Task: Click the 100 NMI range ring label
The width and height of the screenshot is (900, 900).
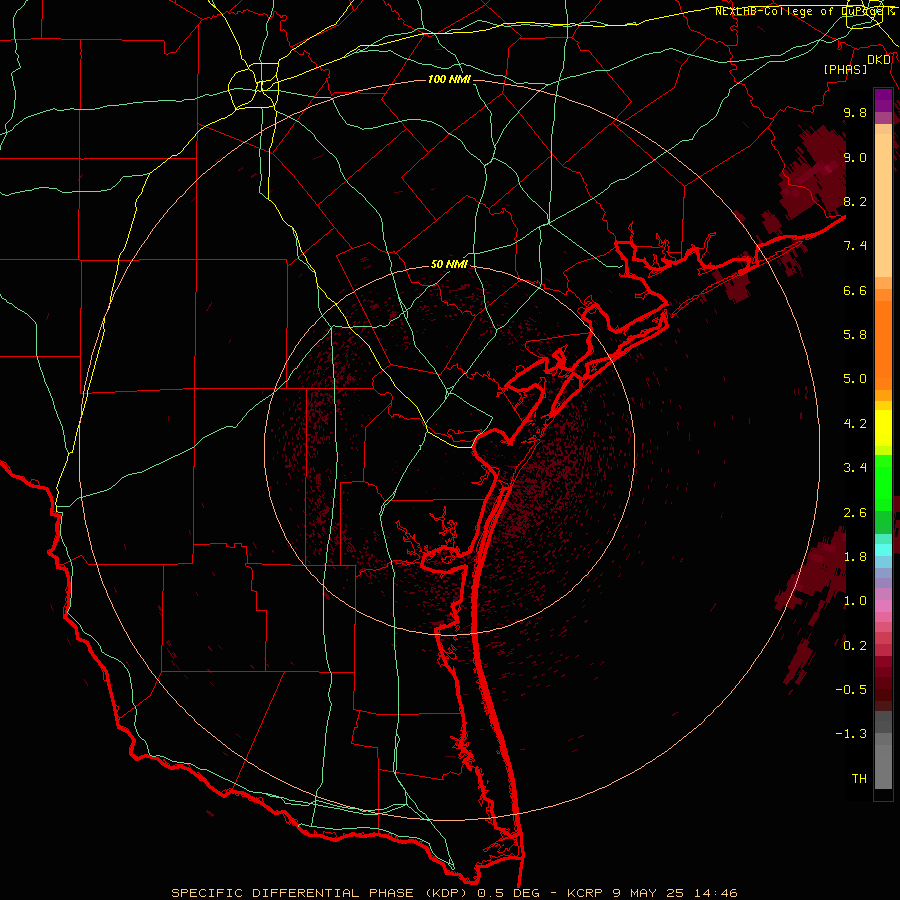Action: (x=449, y=79)
